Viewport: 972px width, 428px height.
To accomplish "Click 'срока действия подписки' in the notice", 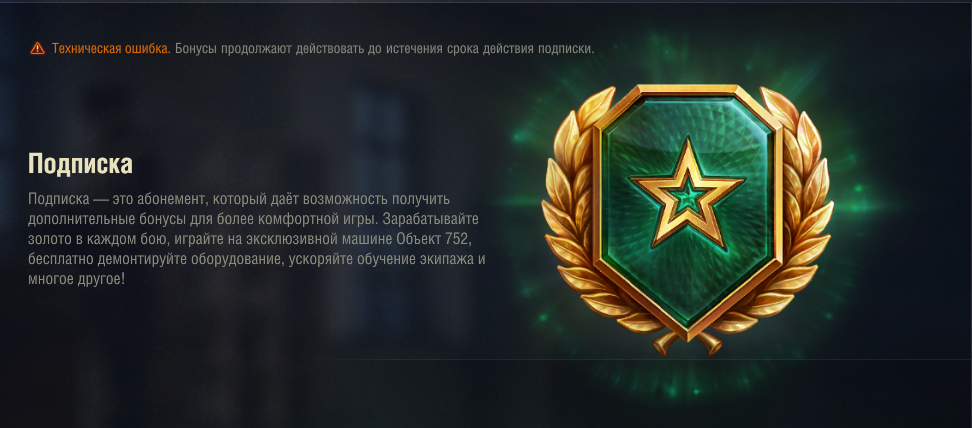I will click(x=520, y=49).
